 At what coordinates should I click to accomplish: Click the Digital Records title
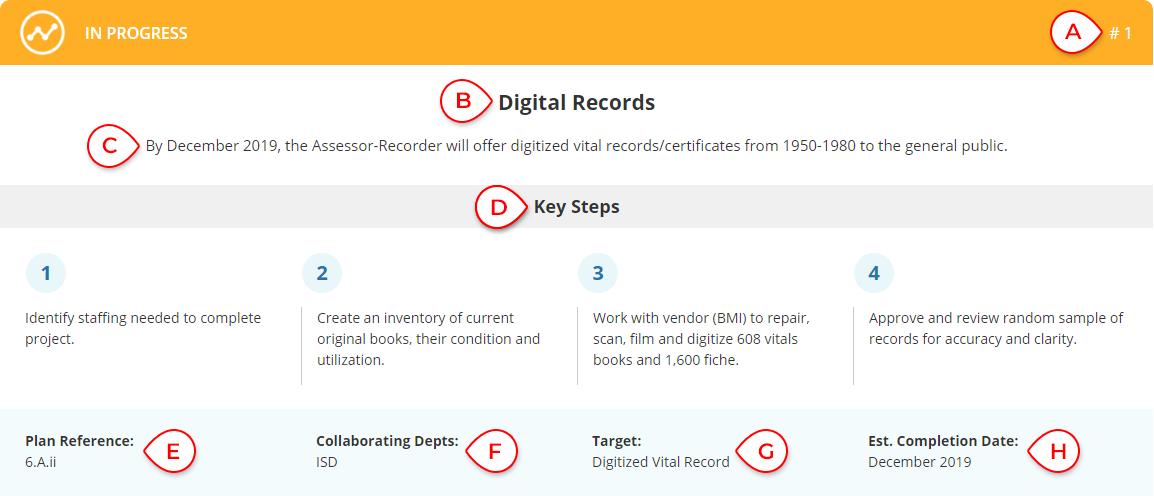577,102
